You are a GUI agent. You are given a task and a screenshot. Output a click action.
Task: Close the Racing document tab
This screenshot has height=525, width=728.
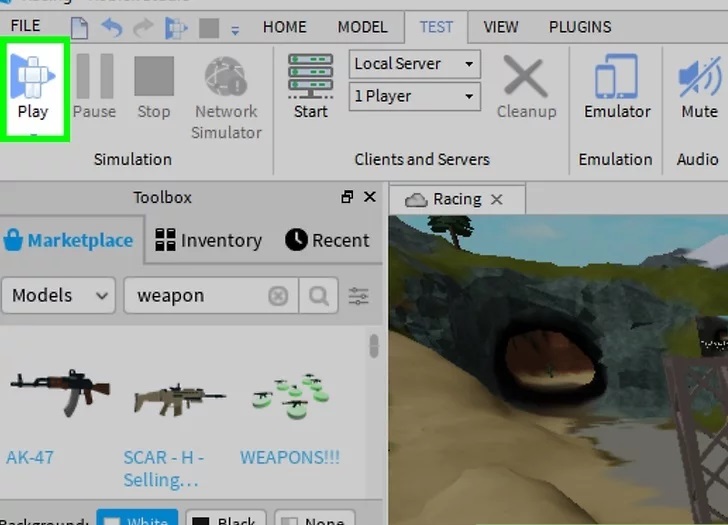point(497,200)
